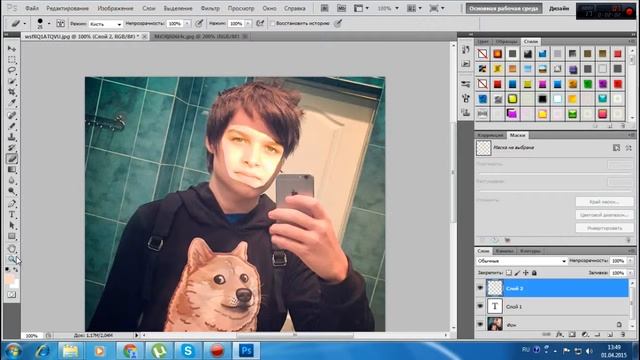Hide the Фон background layer
The height and width of the screenshot is (360, 640).
(x=480, y=324)
